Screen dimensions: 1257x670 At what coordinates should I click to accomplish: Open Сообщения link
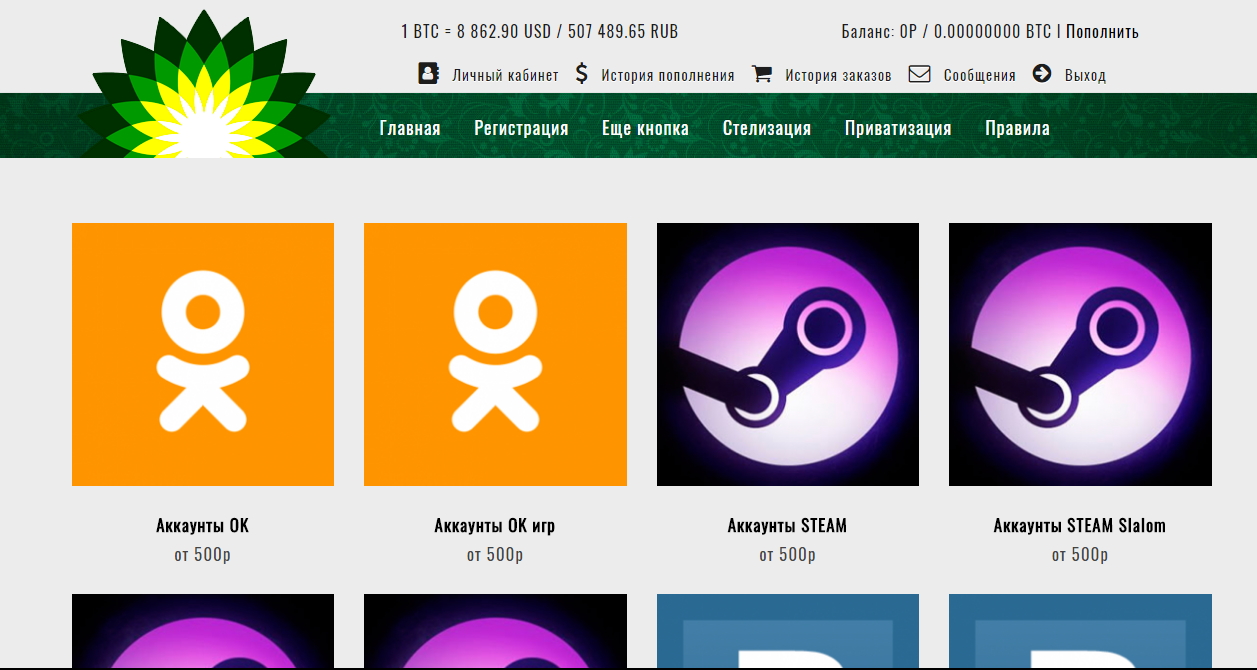click(x=980, y=75)
